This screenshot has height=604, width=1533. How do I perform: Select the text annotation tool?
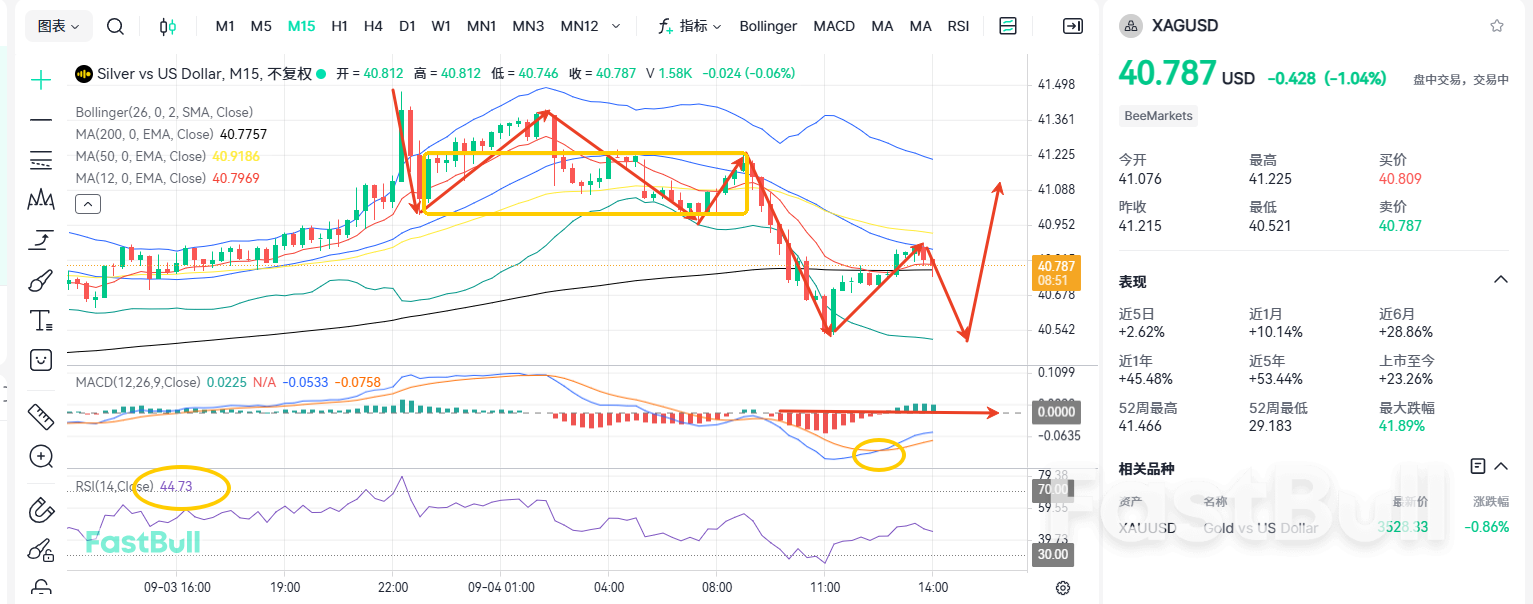(40, 320)
